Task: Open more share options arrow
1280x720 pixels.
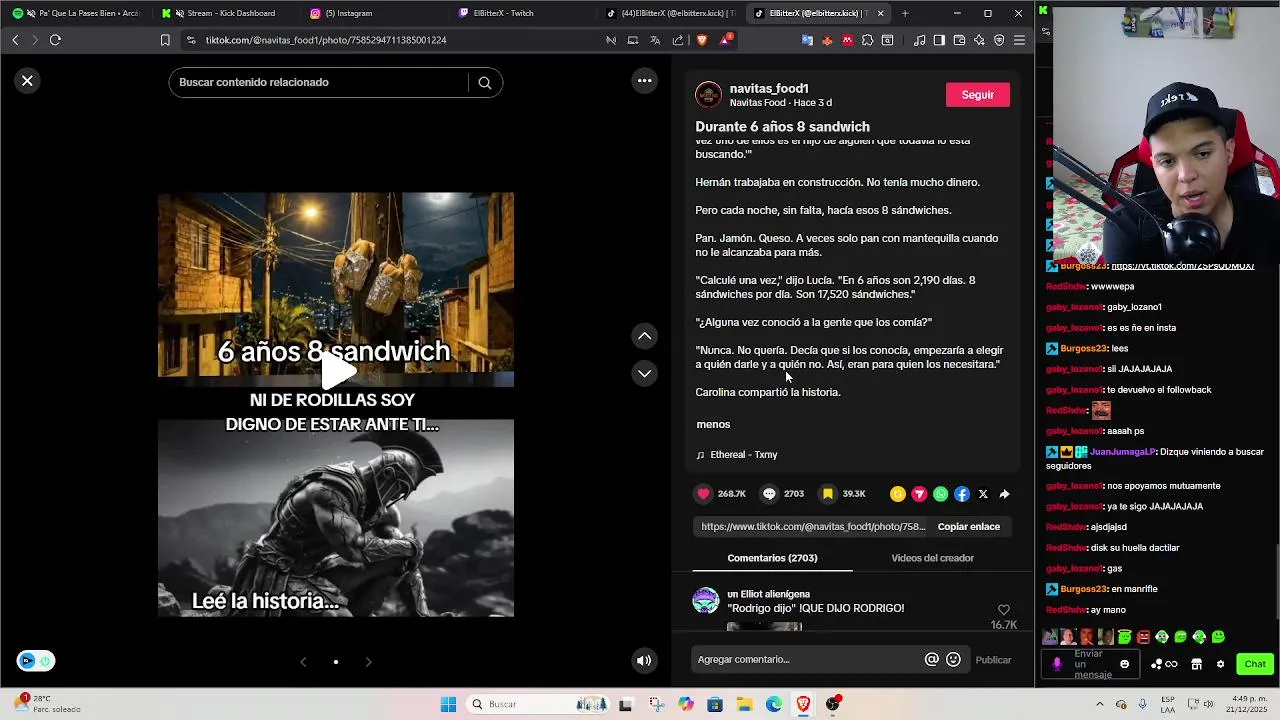Action: (x=1004, y=494)
